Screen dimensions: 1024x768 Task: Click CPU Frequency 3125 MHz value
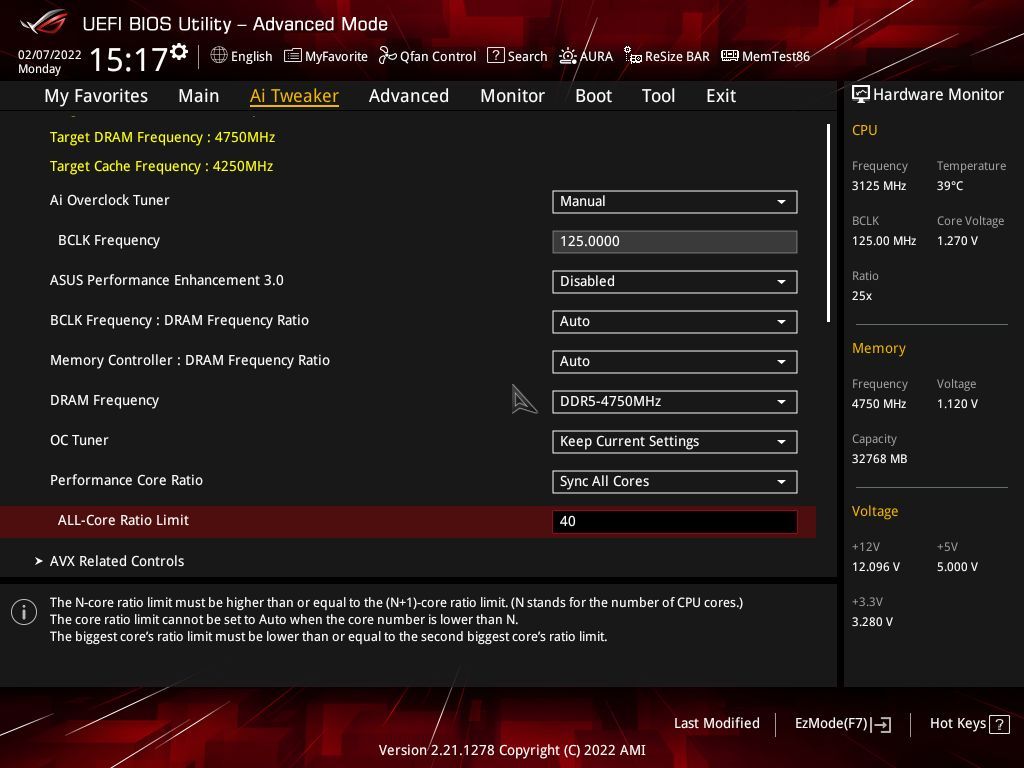tap(878, 186)
